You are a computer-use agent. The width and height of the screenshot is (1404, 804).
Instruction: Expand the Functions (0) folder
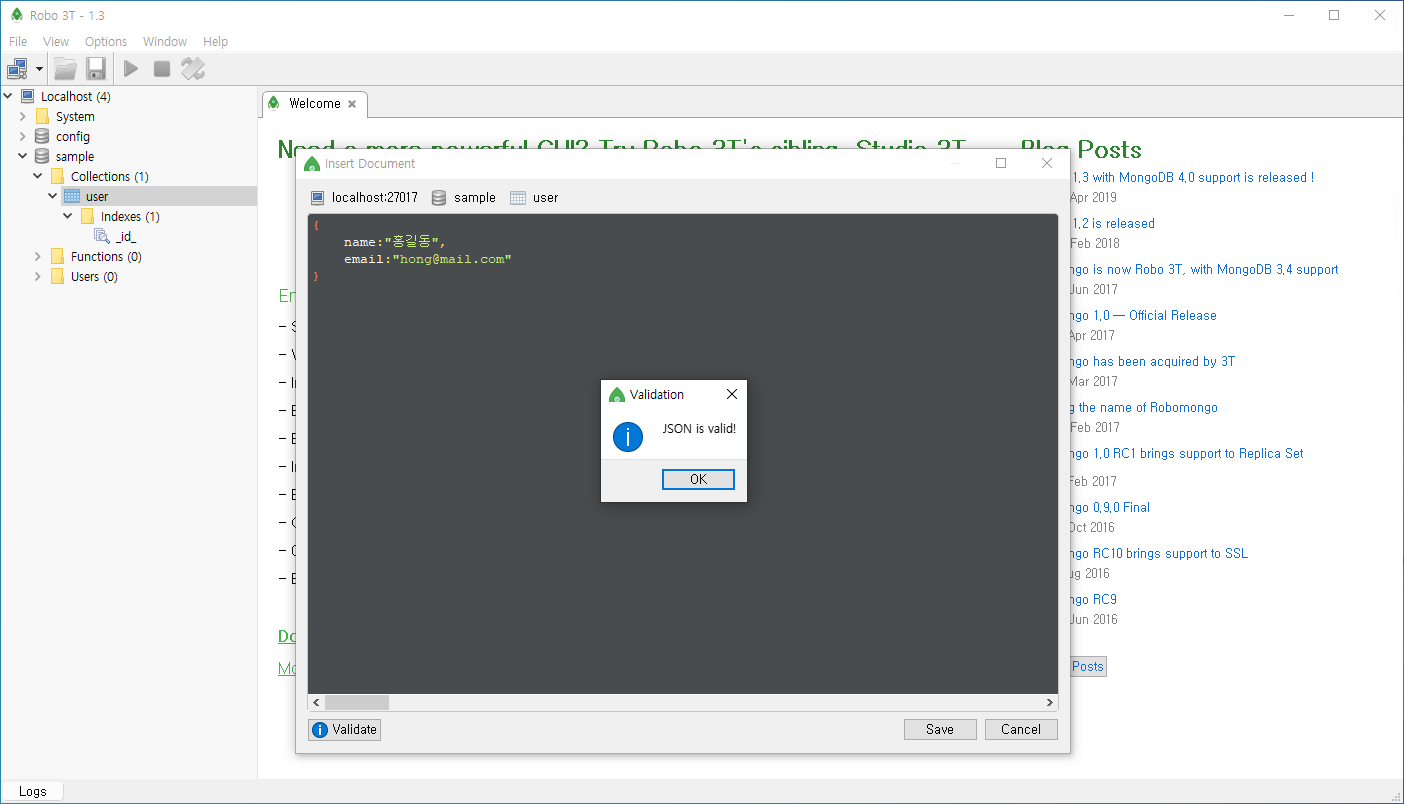38,256
